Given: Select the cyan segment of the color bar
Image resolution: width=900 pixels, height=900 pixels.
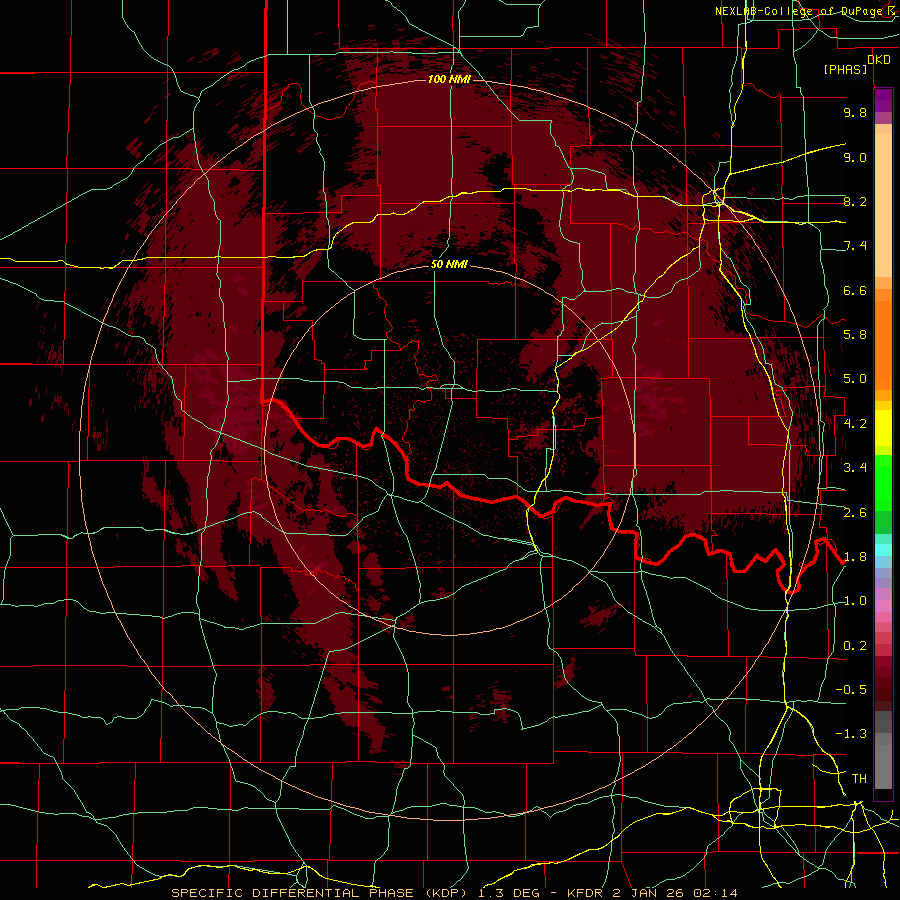Looking at the screenshot, I should tap(883, 550).
